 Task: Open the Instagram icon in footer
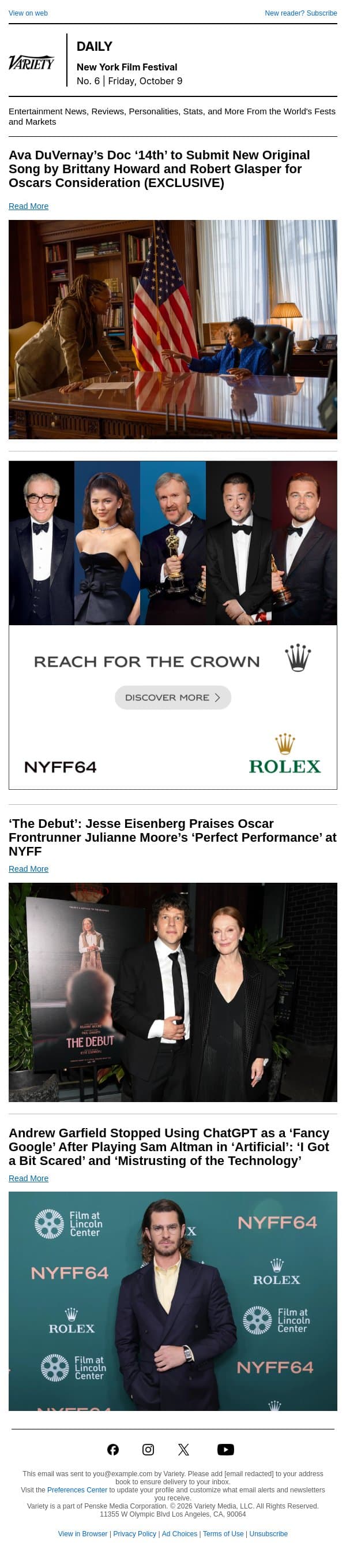pos(148,1449)
